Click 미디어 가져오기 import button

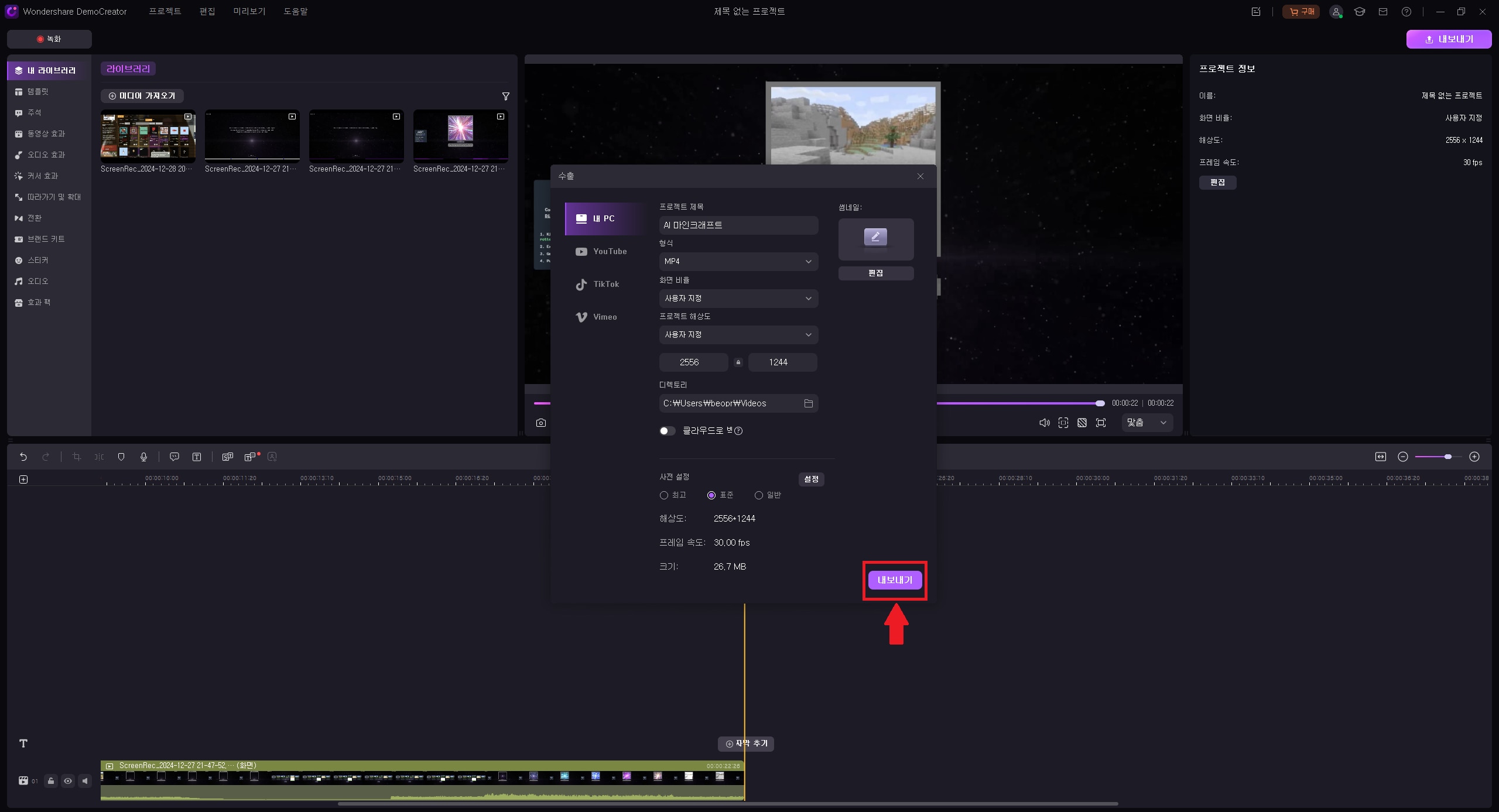(x=142, y=96)
